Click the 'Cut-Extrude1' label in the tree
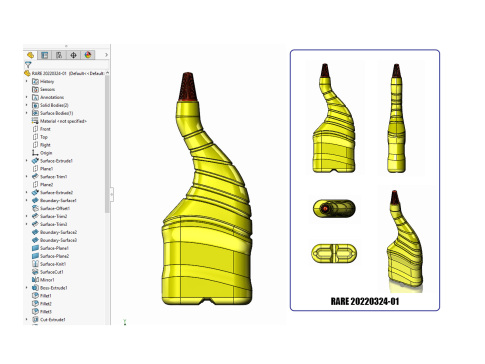This screenshot has height=364, width=485. 53,319
